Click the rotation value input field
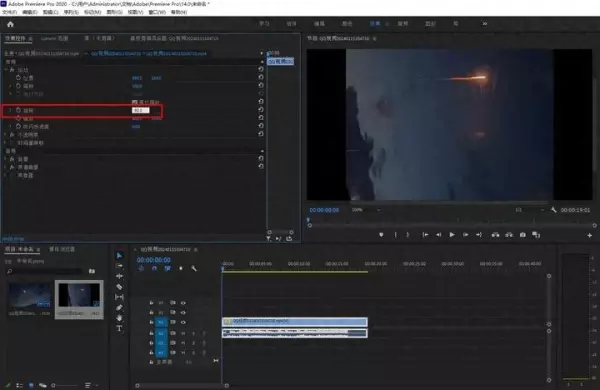600x390 pixels. pyautogui.click(x=140, y=110)
